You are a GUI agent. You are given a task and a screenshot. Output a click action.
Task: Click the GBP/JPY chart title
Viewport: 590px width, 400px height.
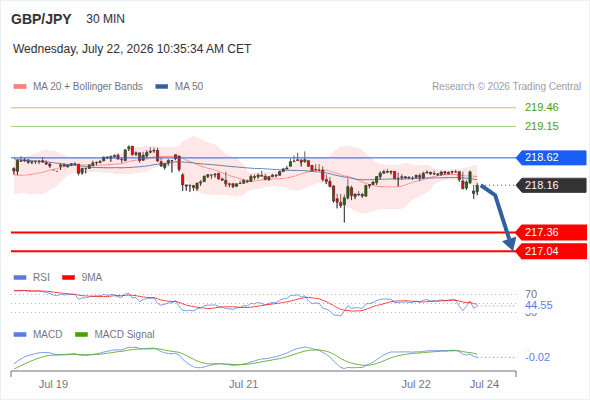point(41,19)
